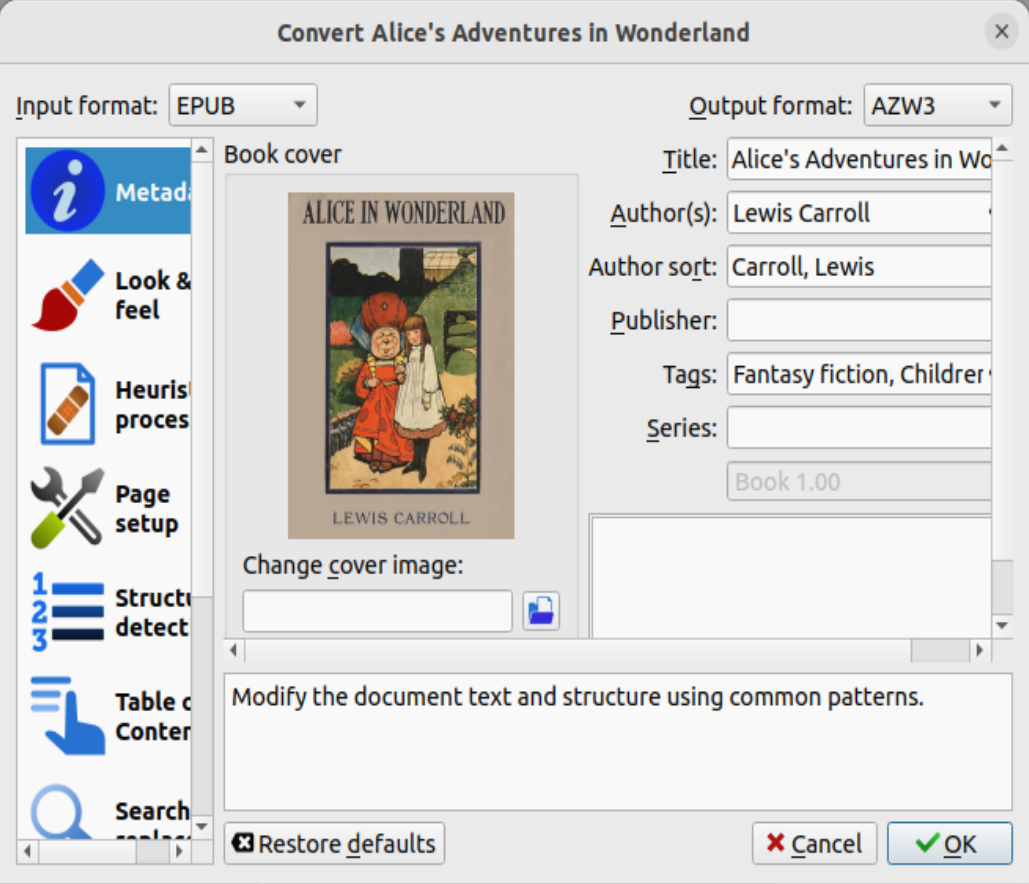Select the Metadata section icon

click(x=68, y=190)
